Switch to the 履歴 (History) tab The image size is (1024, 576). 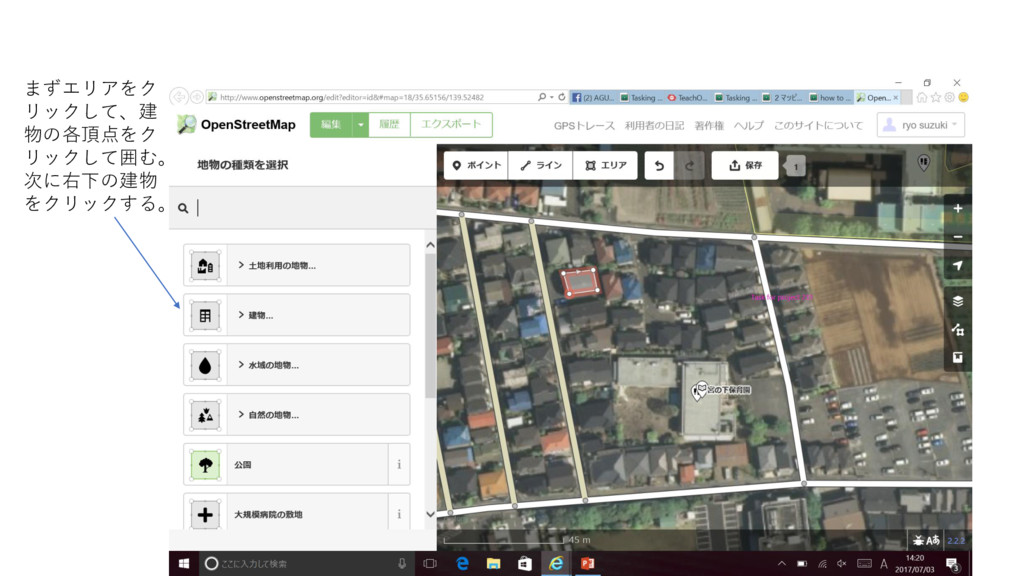tap(389, 125)
